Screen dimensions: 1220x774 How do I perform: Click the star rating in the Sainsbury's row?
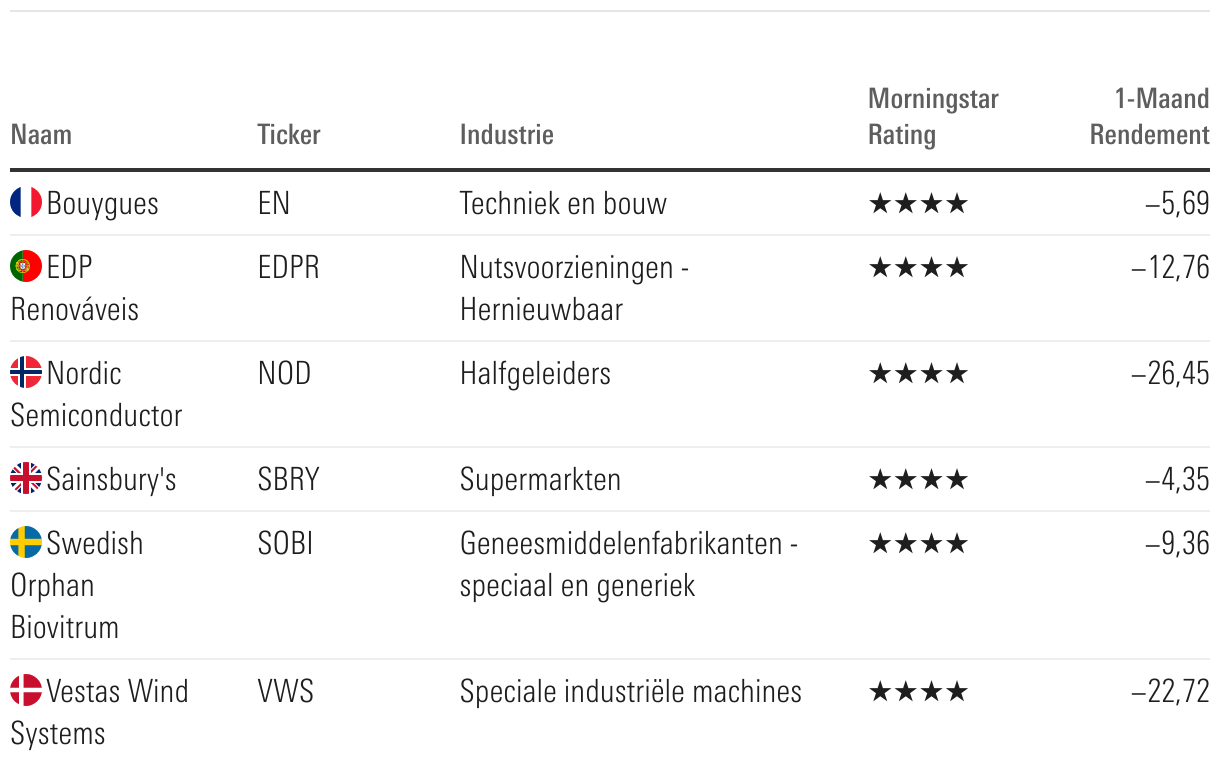(918, 480)
